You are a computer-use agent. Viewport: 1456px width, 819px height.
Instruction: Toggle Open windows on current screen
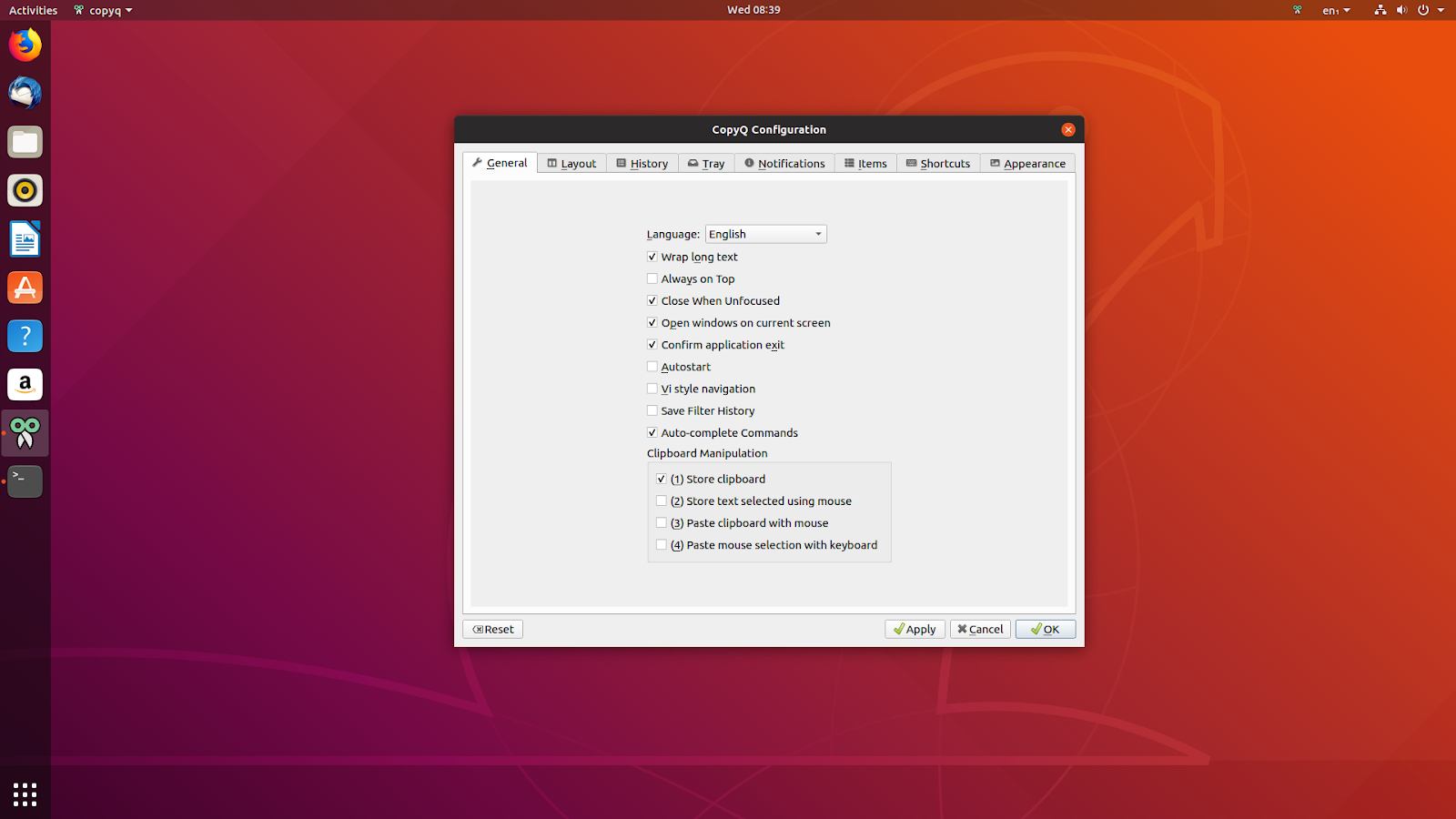[652, 322]
